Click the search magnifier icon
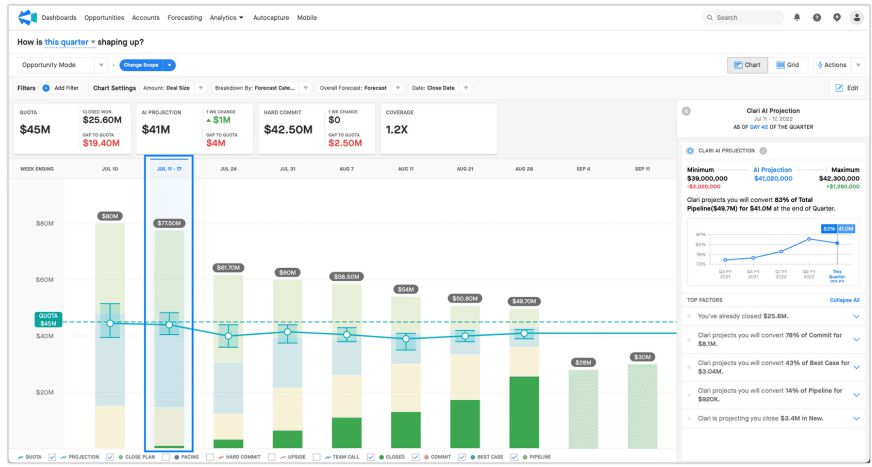 pos(710,18)
